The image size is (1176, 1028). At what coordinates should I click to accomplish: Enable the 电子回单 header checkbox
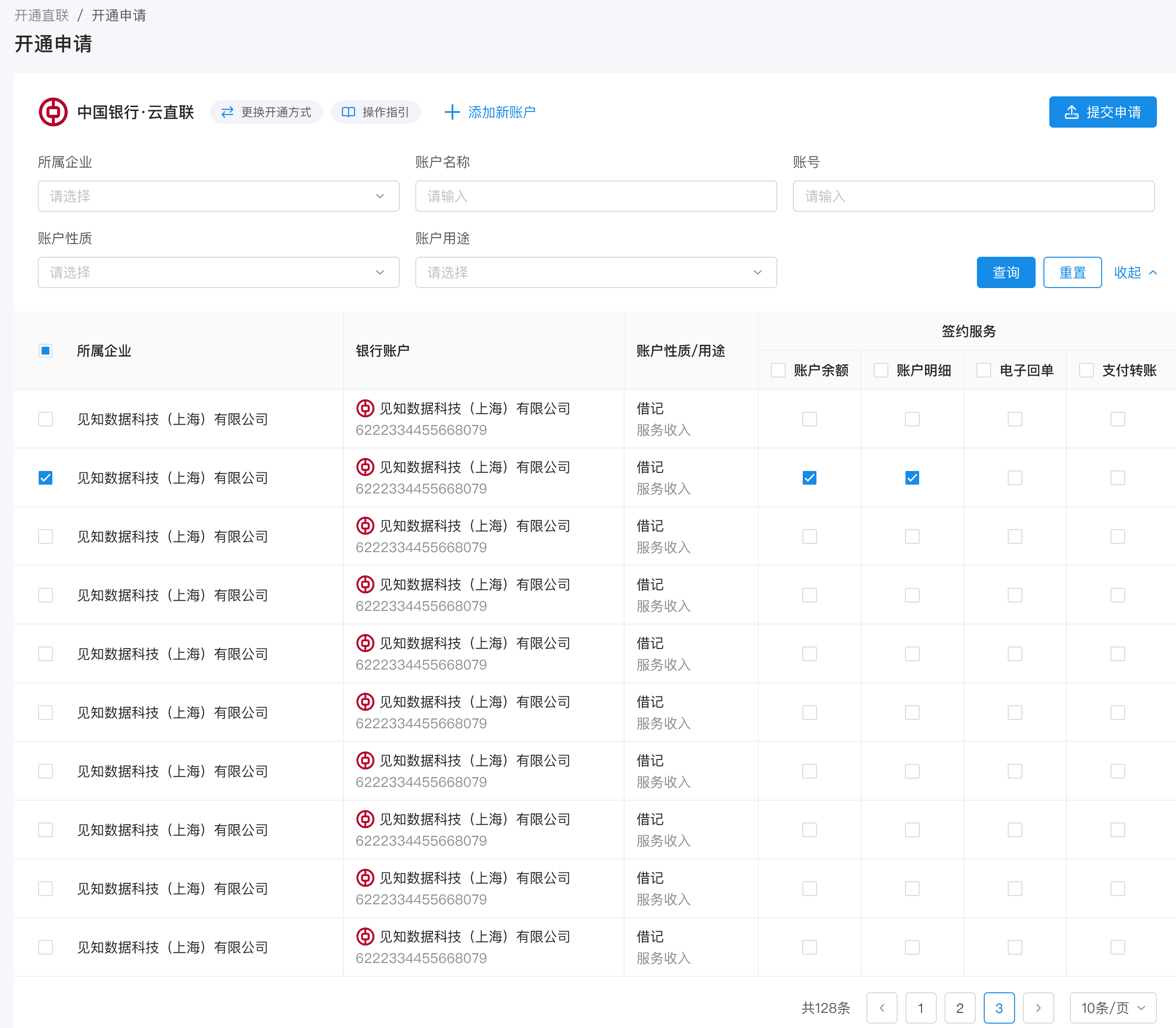click(x=984, y=370)
